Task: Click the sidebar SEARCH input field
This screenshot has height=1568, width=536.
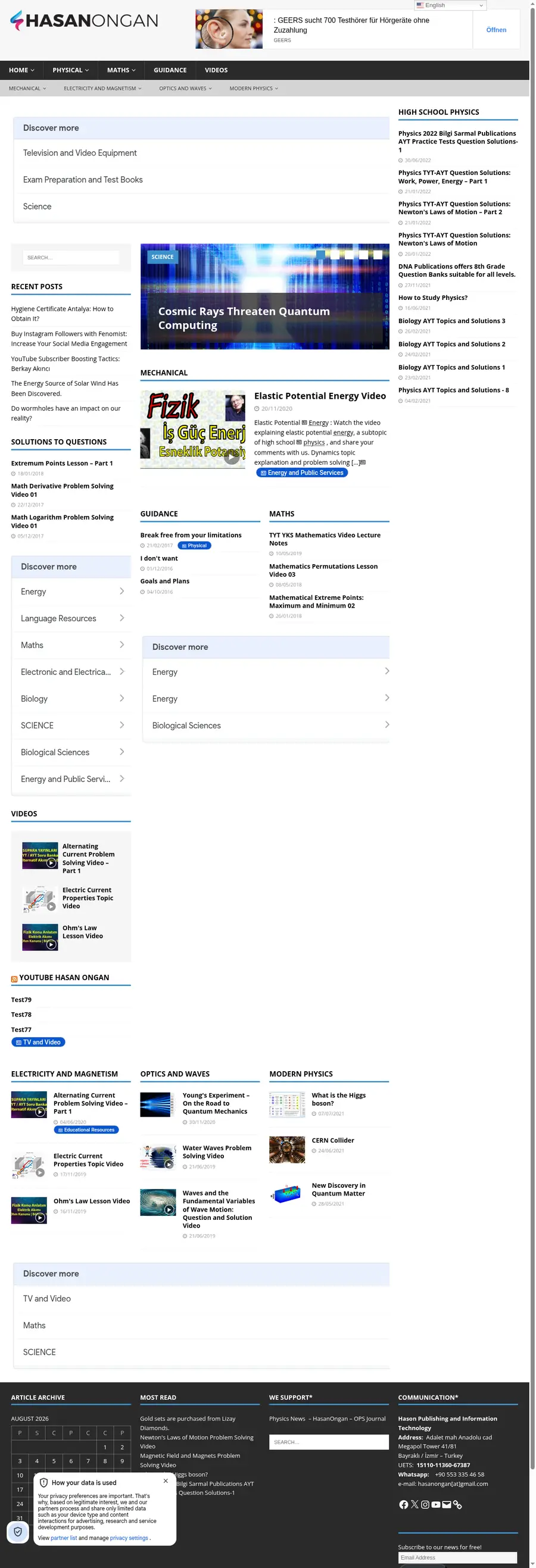Action: [x=71, y=258]
